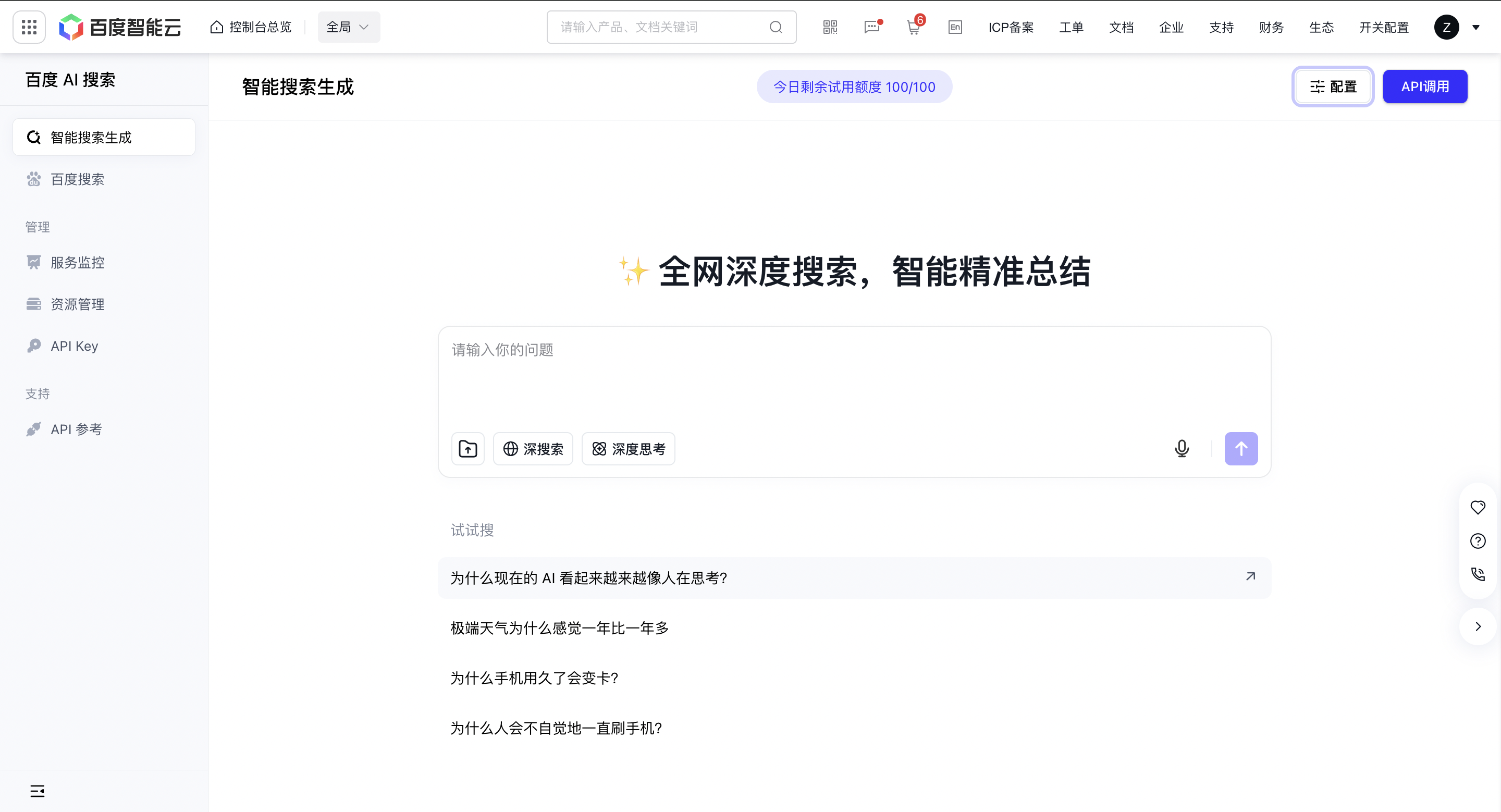
Task: Open the 文档 menu
Action: click(x=1121, y=27)
